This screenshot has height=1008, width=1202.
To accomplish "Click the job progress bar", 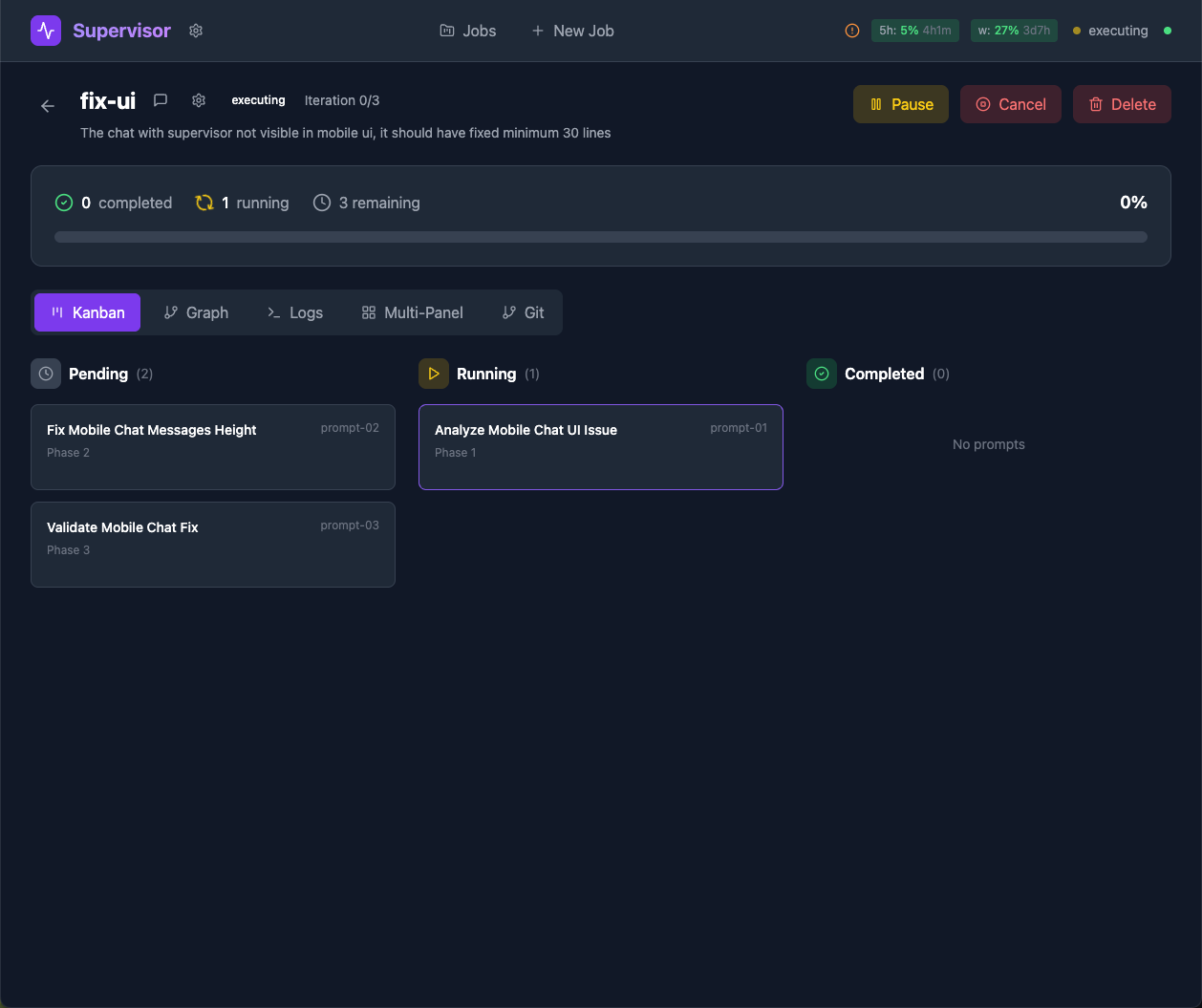I will point(600,237).
